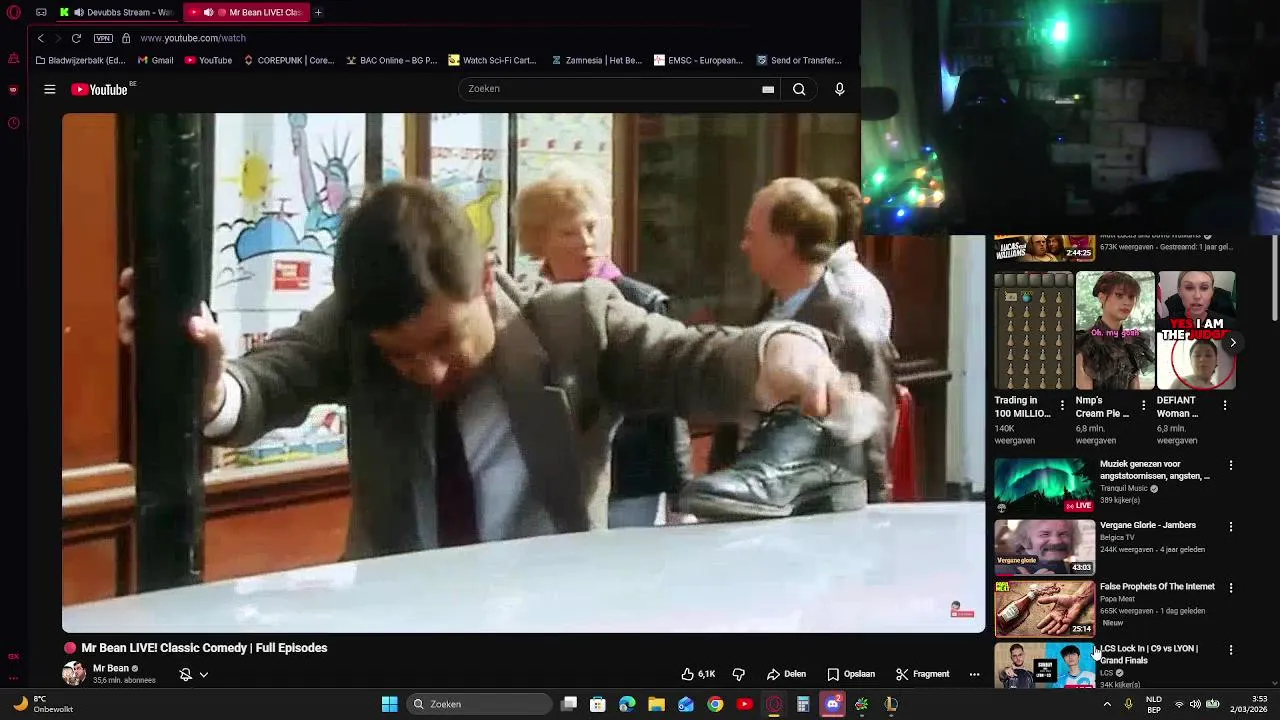Open the Windows Start menu

(x=390, y=704)
